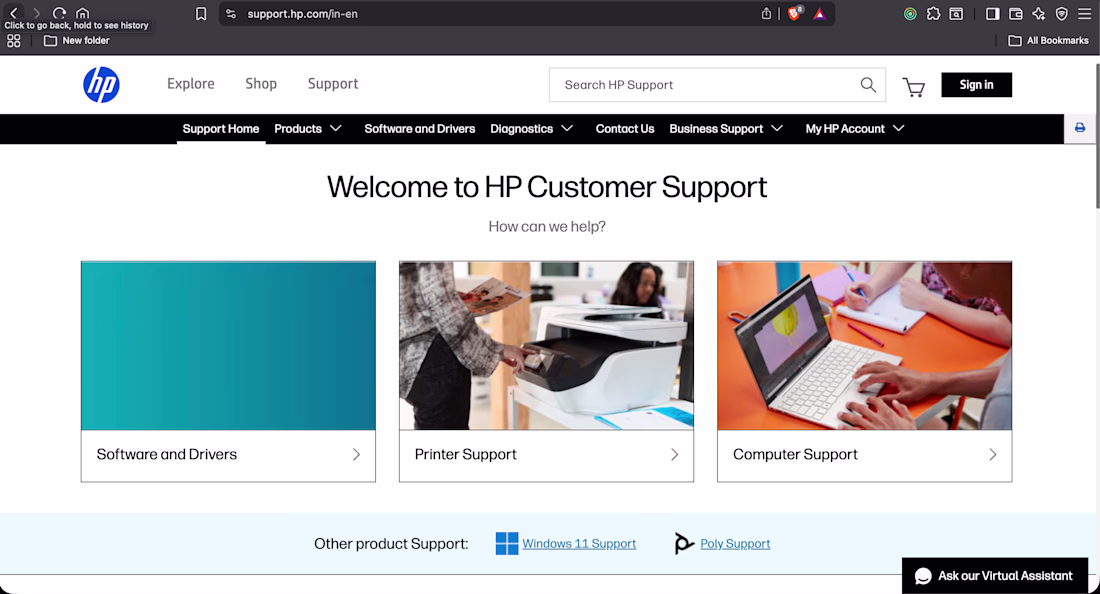Toggle the browser sidebar panel icon
Image resolution: width=1100 pixels, height=594 pixels.
pyautogui.click(x=992, y=13)
